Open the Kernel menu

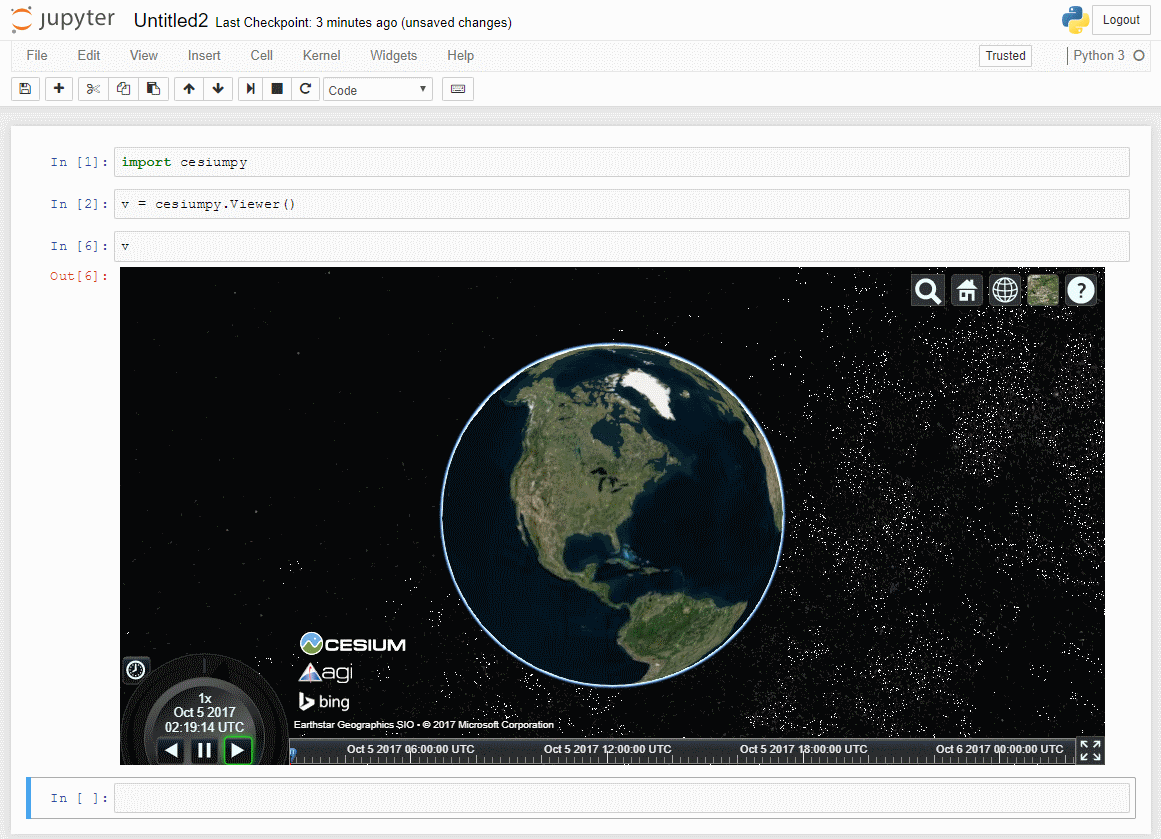pyautogui.click(x=321, y=56)
